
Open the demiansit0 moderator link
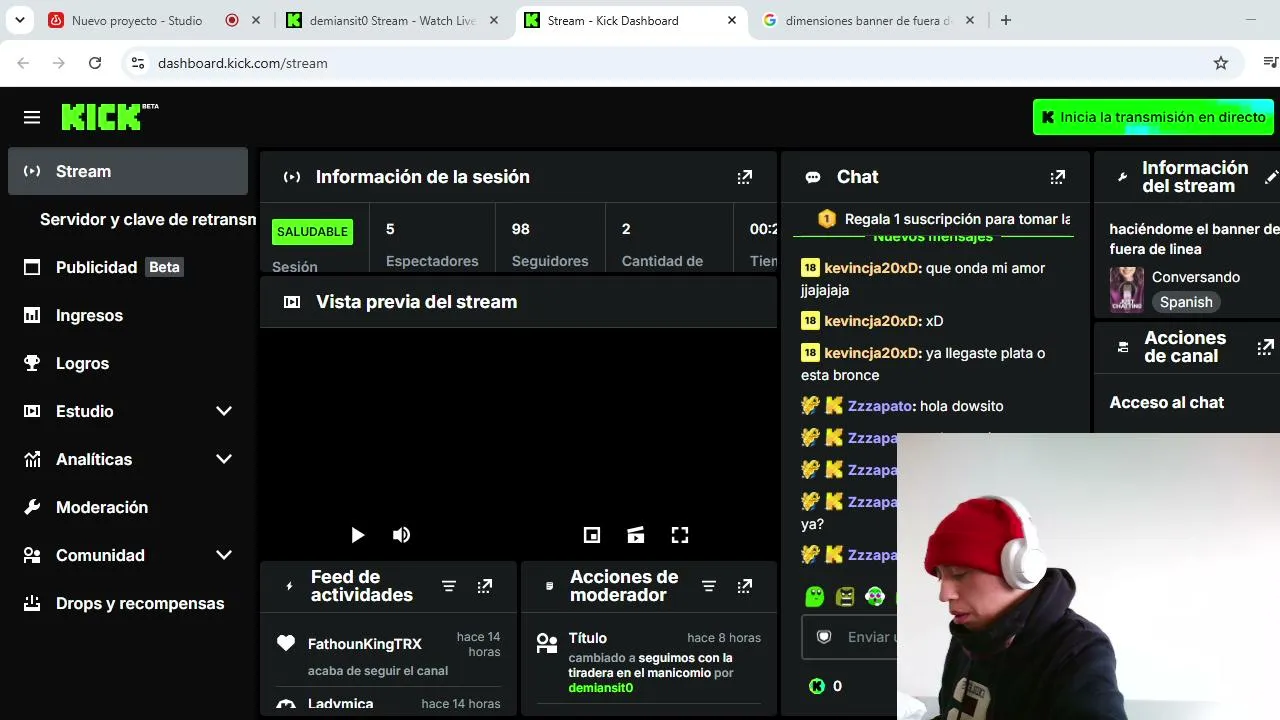point(601,688)
